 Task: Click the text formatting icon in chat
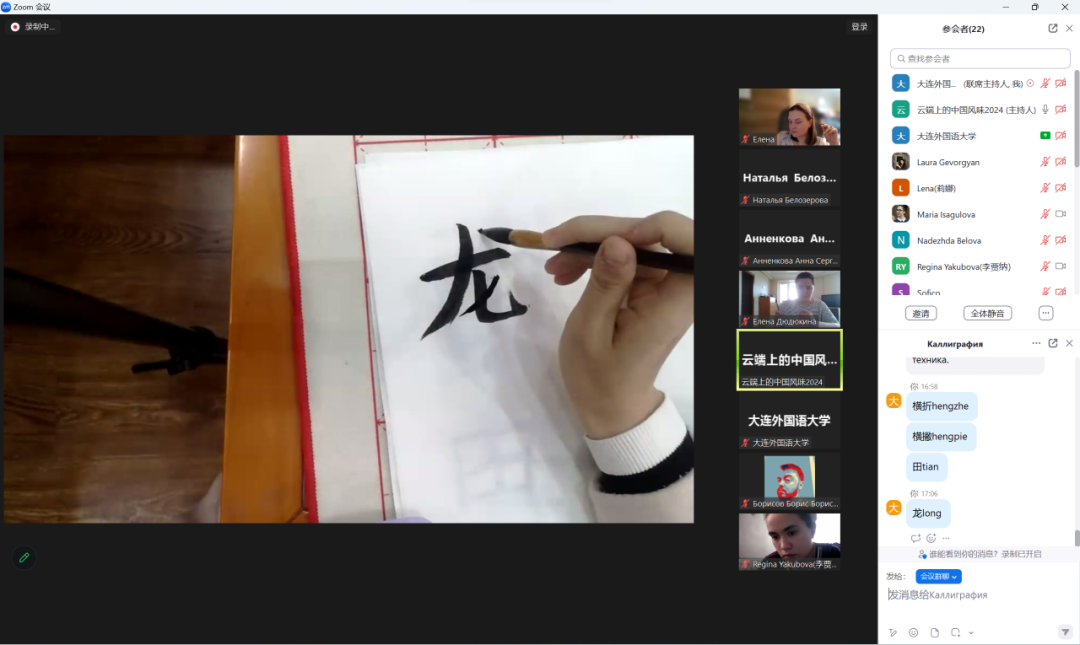tap(893, 632)
